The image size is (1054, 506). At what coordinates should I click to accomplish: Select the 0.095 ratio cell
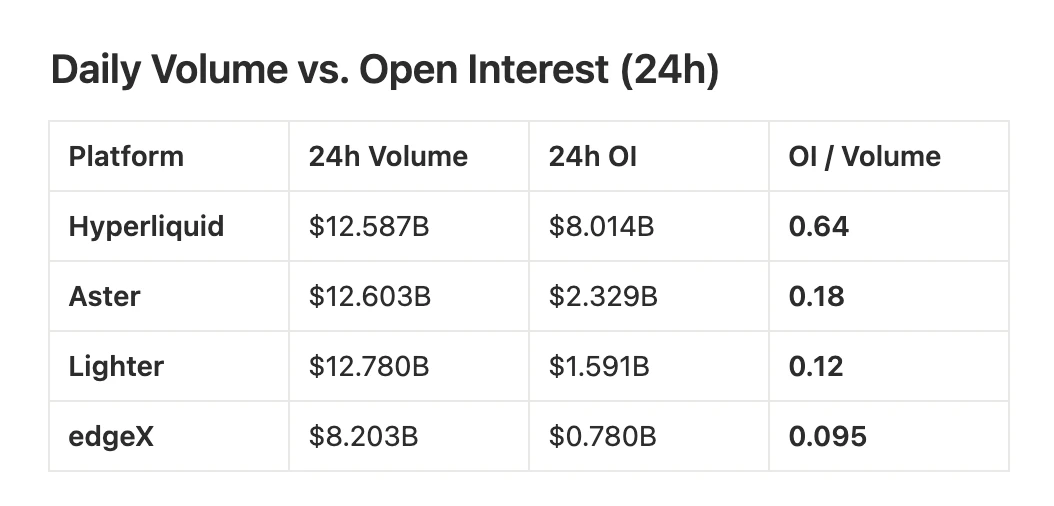tap(827, 437)
